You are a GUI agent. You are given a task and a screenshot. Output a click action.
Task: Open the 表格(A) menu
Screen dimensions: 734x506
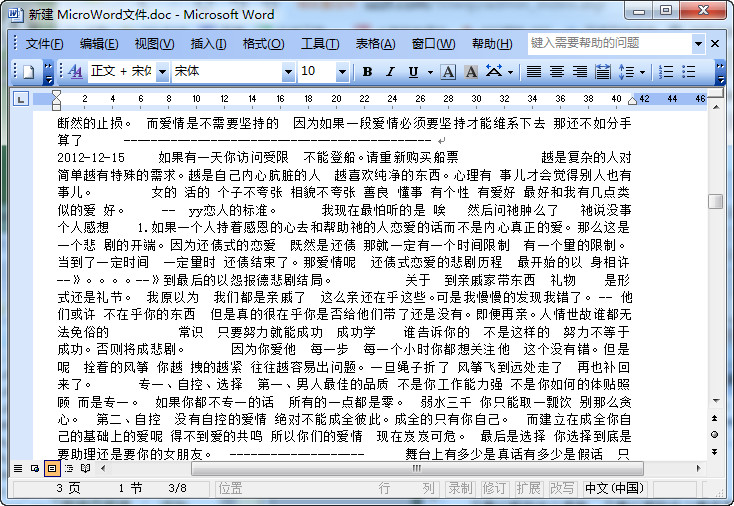click(x=375, y=44)
